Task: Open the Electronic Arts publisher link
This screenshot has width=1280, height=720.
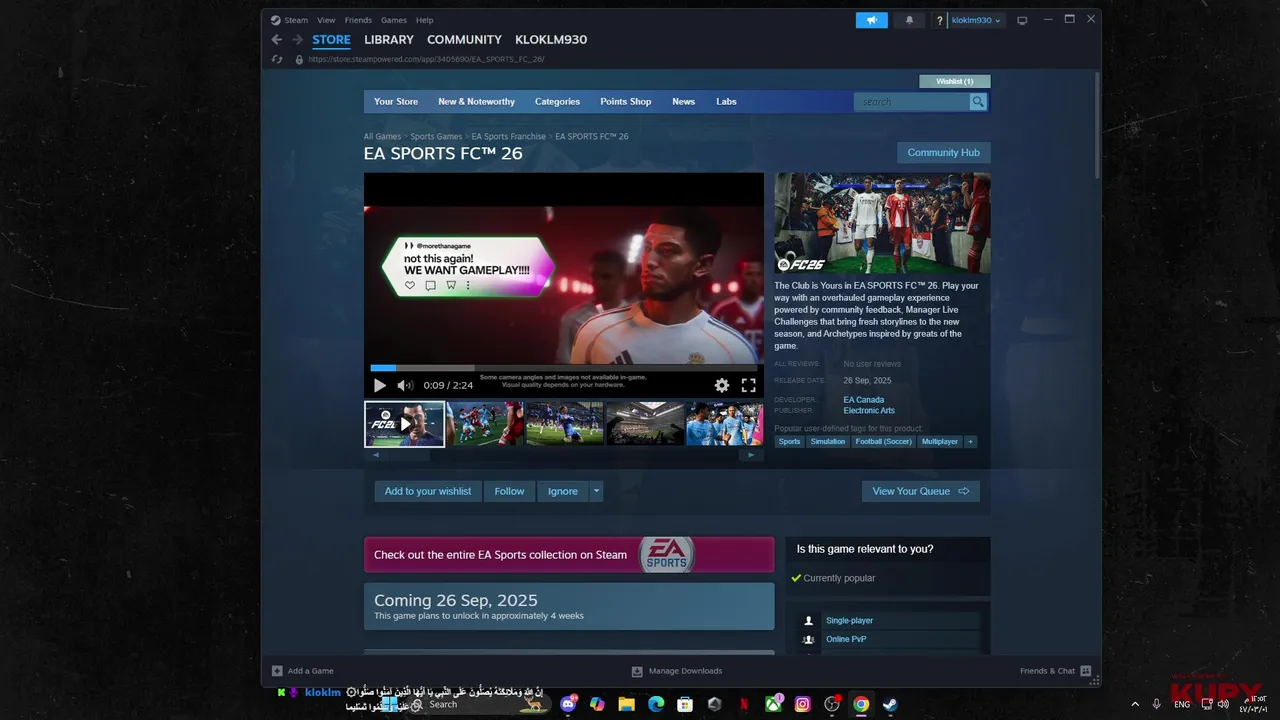Action: pos(869,411)
